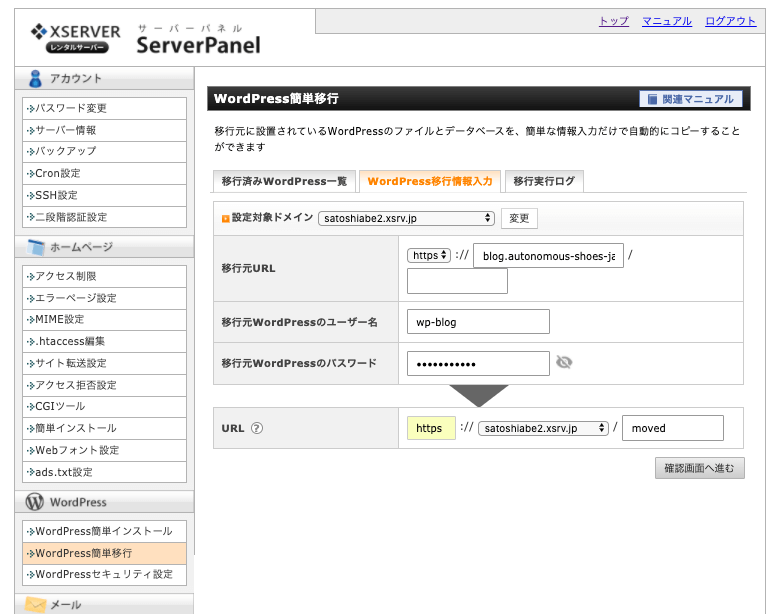Click the Homepage section icon
Image resolution: width=776 pixels, height=614 pixels.
coord(35,247)
